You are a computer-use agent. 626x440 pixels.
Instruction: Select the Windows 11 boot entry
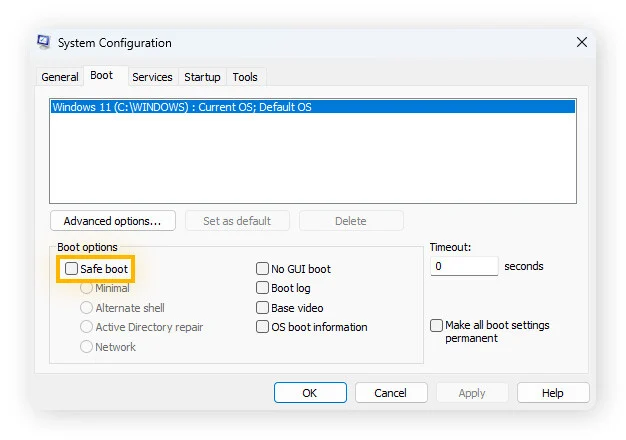click(x=312, y=107)
